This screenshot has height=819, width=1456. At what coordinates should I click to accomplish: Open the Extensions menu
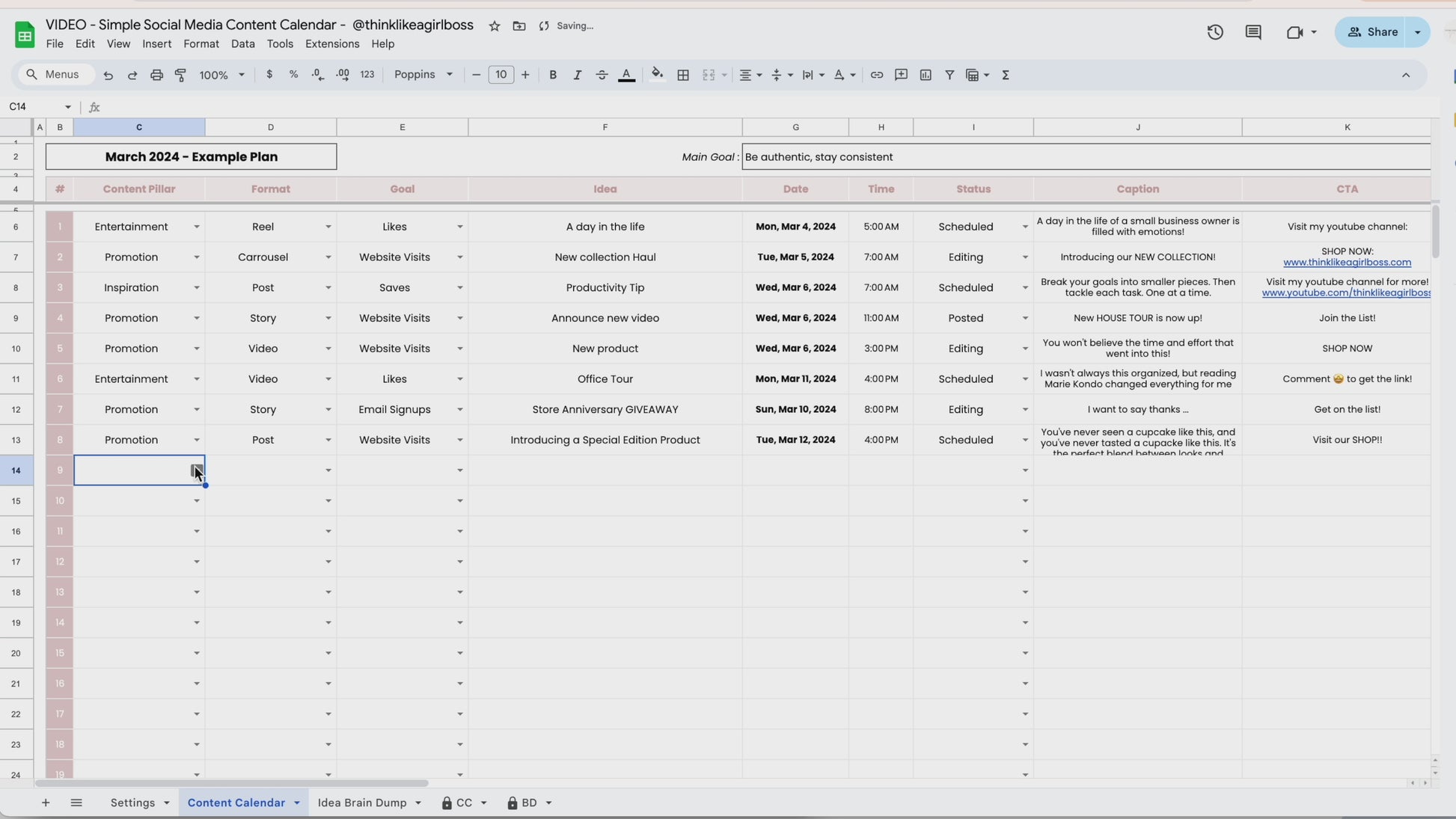point(331,44)
